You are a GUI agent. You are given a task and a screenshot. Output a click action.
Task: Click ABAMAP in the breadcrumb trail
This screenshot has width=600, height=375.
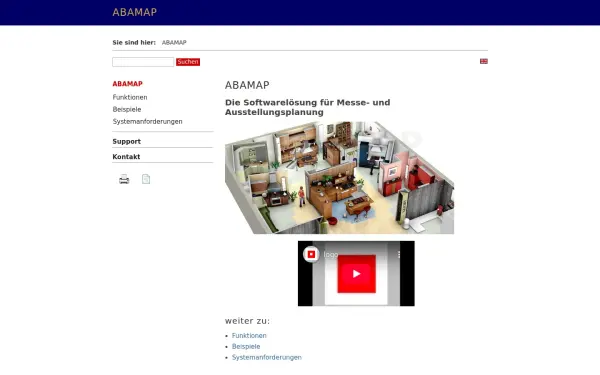click(x=174, y=42)
